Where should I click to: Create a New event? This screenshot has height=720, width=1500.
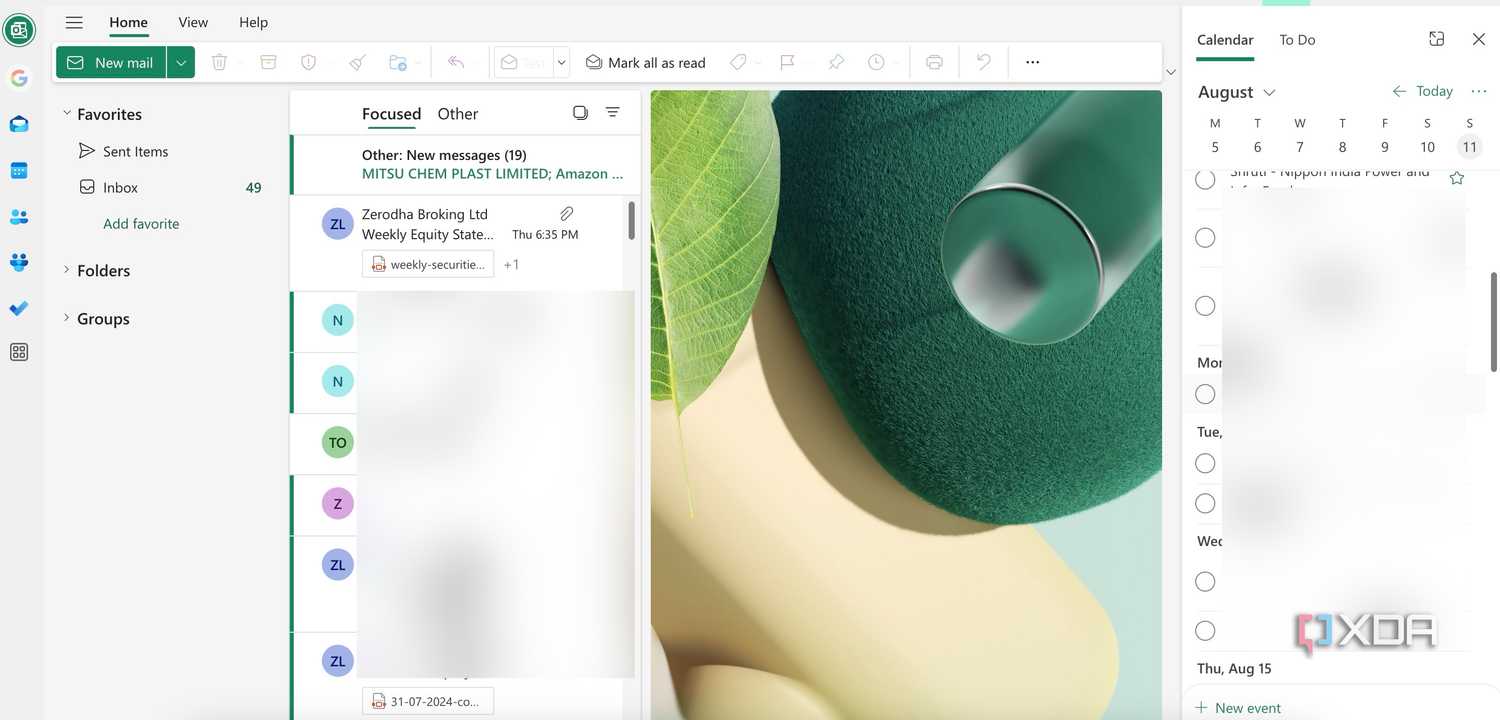pyautogui.click(x=1238, y=708)
